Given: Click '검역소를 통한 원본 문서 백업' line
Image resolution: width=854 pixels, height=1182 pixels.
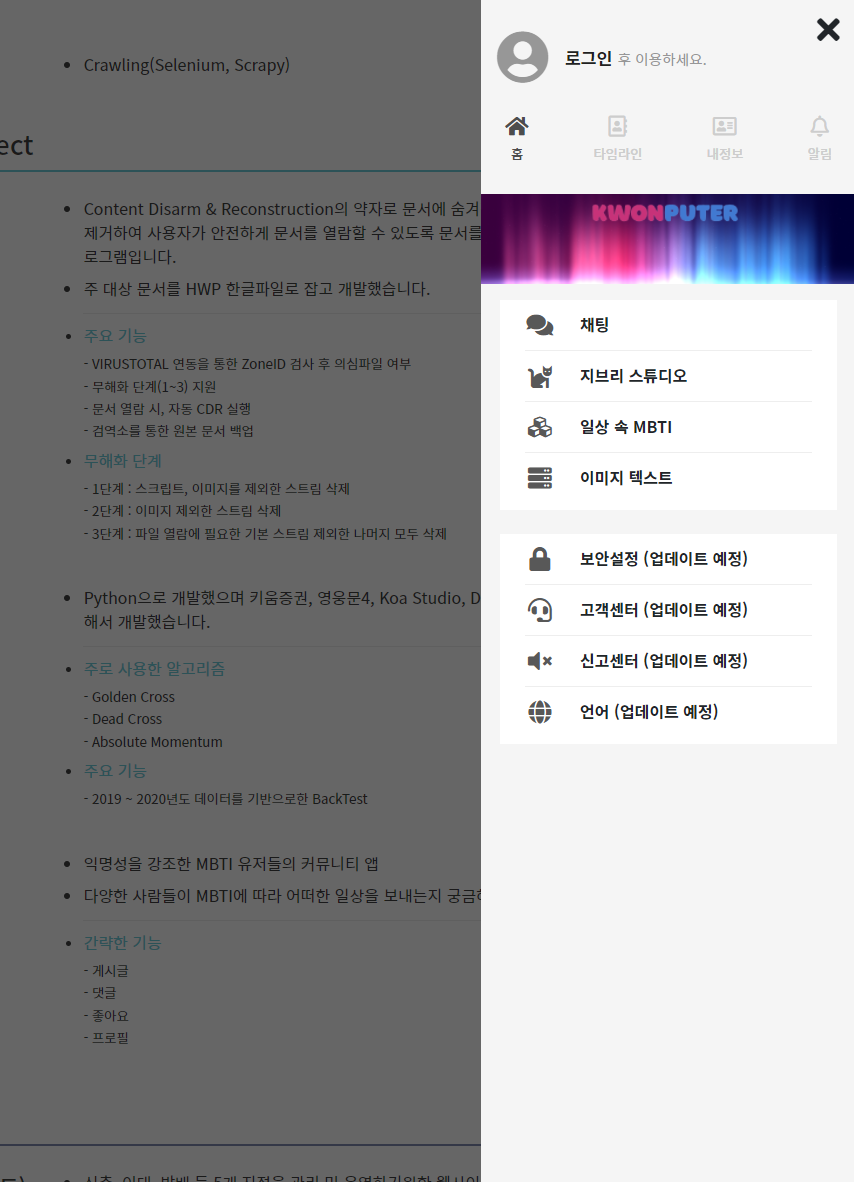Looking at the screenshot, I should tap(169, 431).
